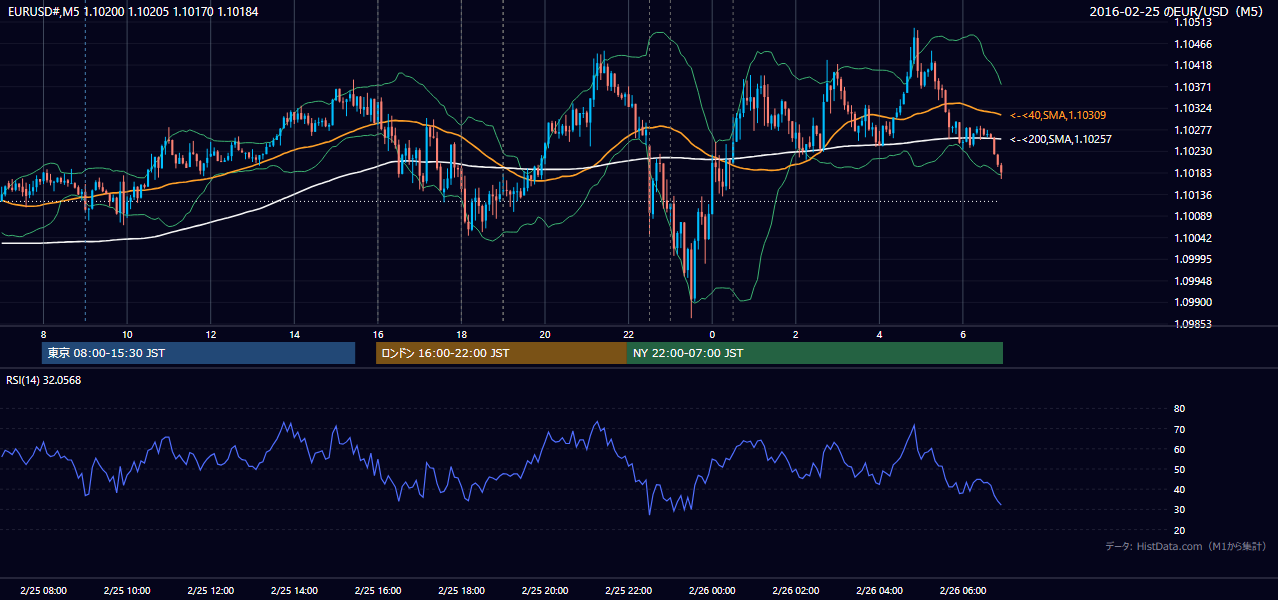This screenshot has height=600, width=1278.
Task: Click hour tick 16 under price chart
Action: 377,334
